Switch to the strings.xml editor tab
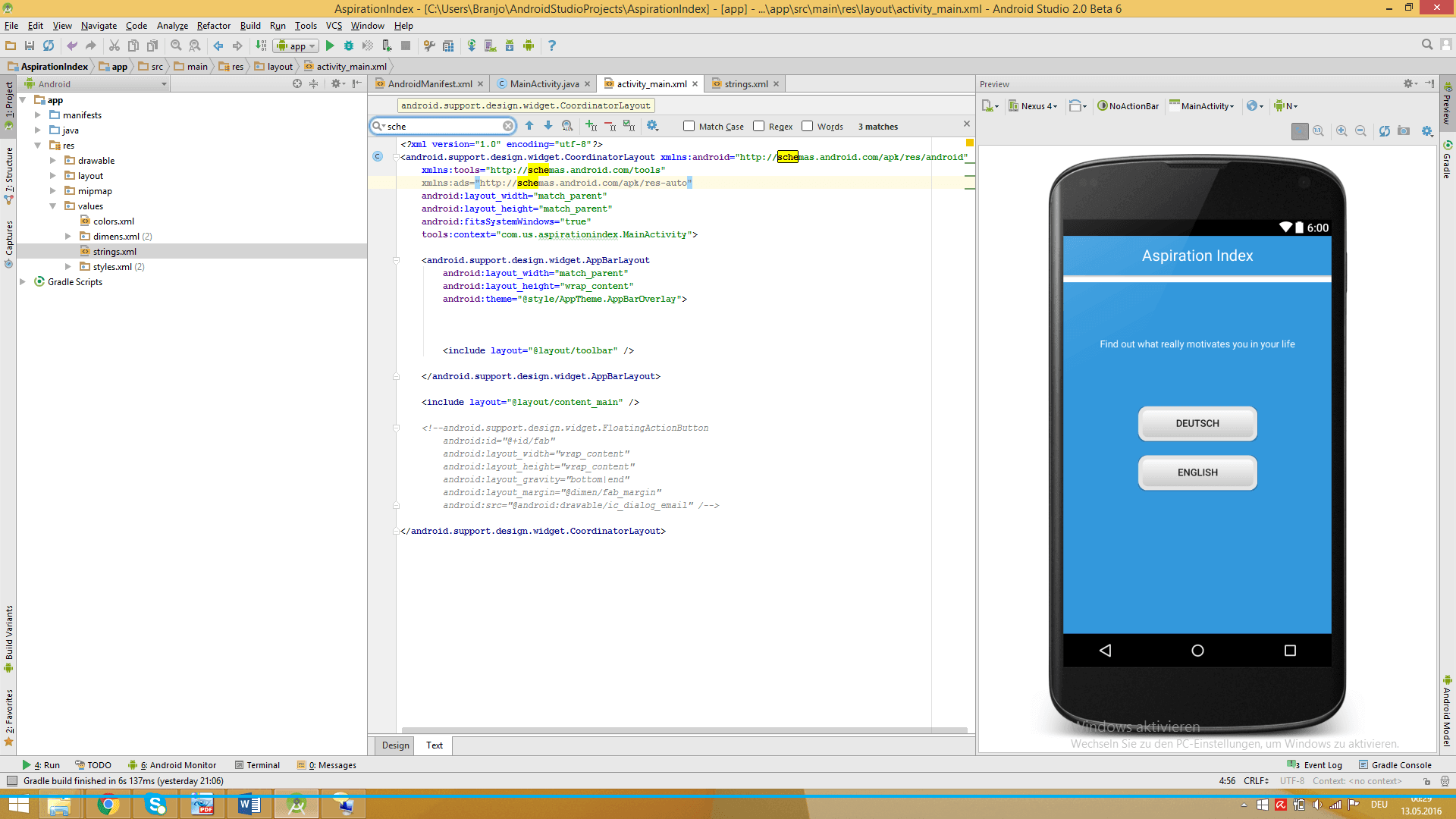Screen dimensions: 1456x819 click(x=746, y=83)
